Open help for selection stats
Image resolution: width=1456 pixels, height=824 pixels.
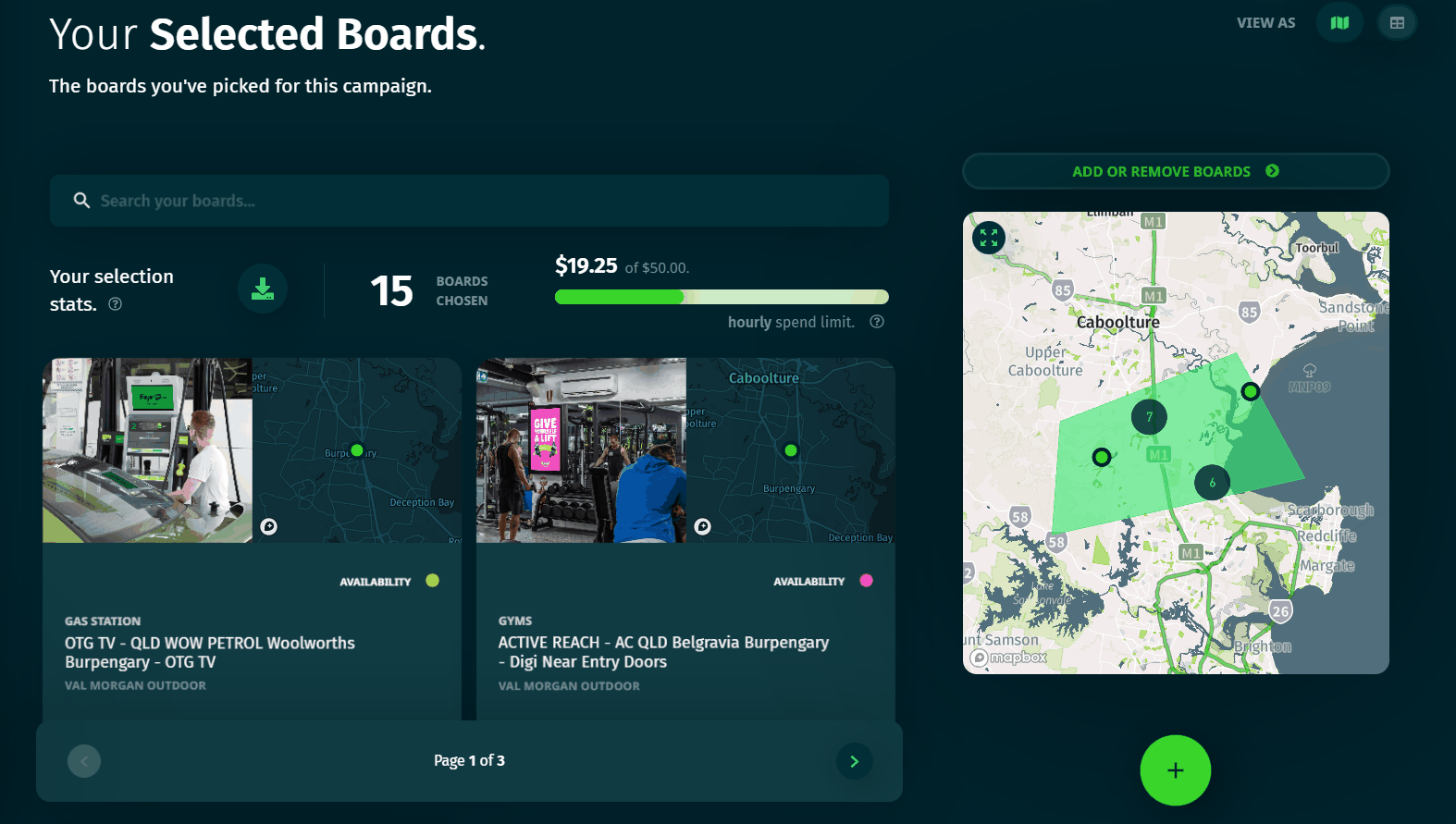[x=116, y=304]
